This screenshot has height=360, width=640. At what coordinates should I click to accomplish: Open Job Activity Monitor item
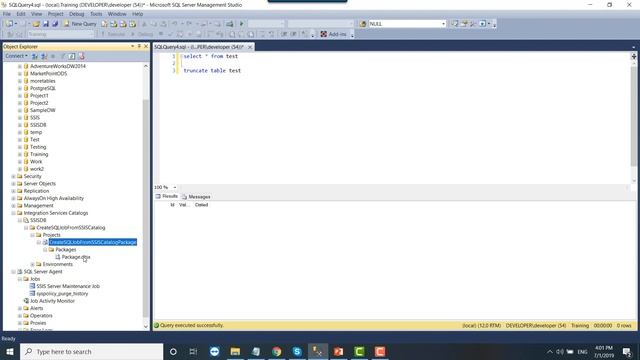[x=52, y=301]
